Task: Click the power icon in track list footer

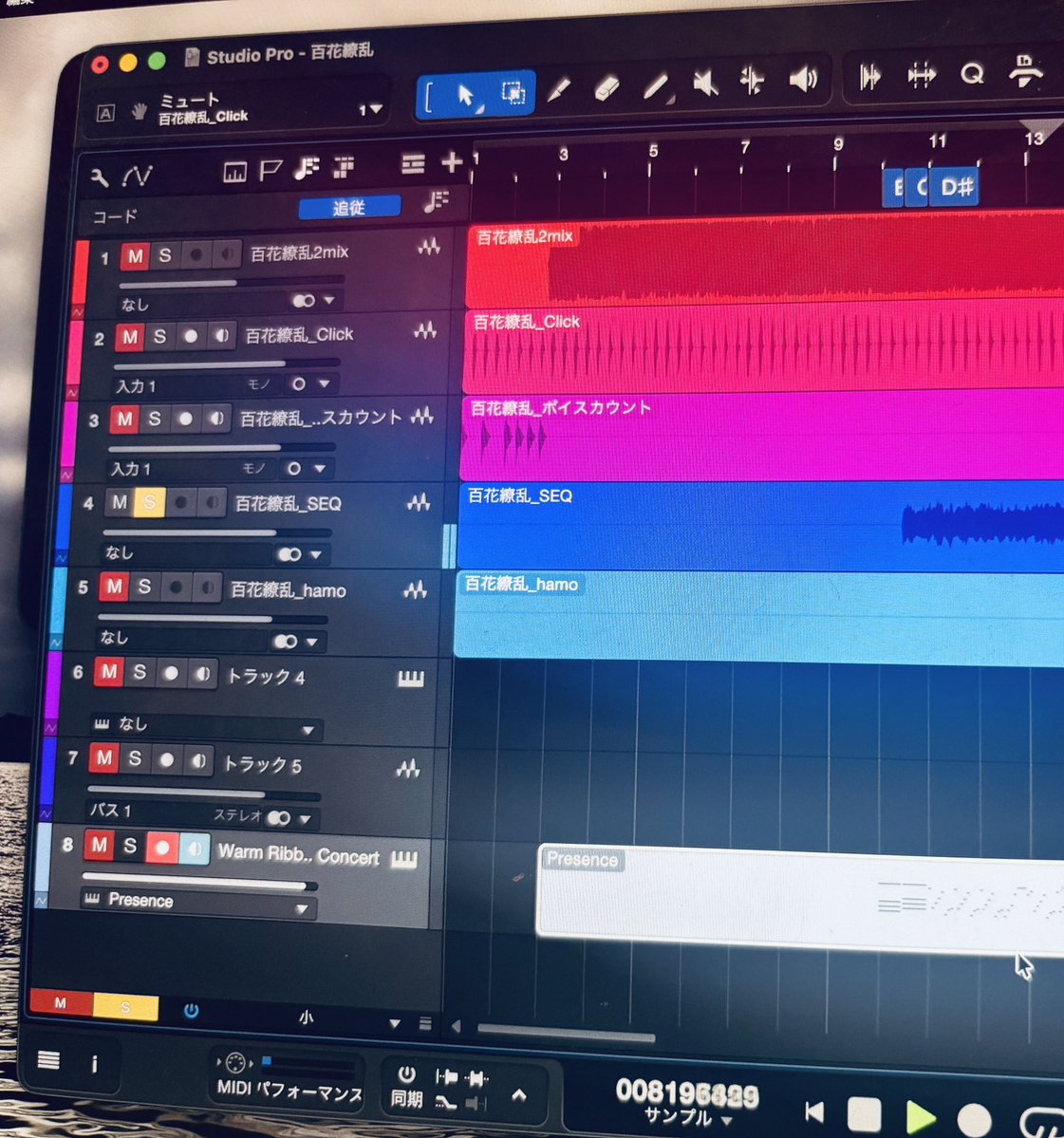Action: (x=191, y=1010)
